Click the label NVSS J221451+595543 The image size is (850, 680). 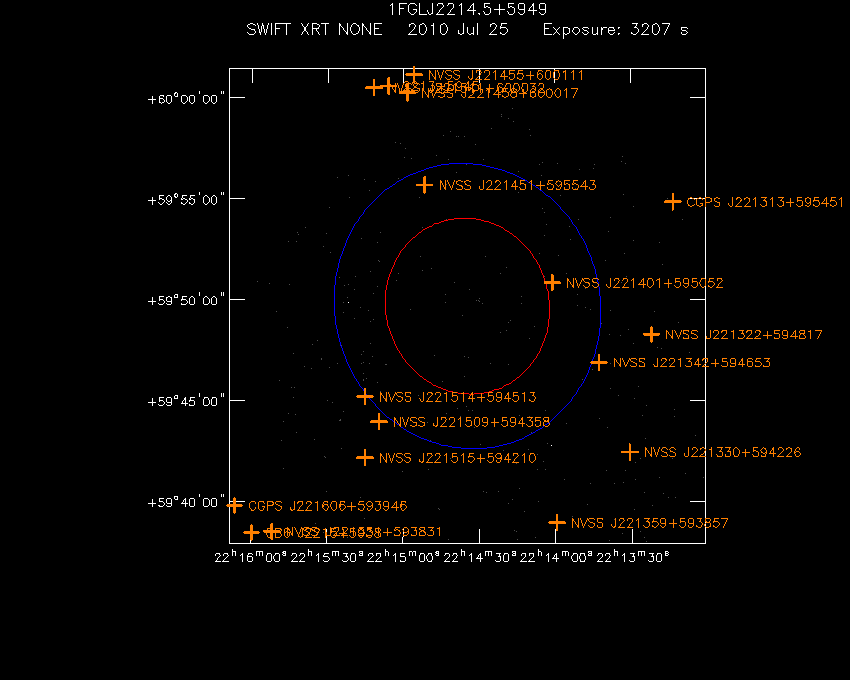(x=518, y=185)
